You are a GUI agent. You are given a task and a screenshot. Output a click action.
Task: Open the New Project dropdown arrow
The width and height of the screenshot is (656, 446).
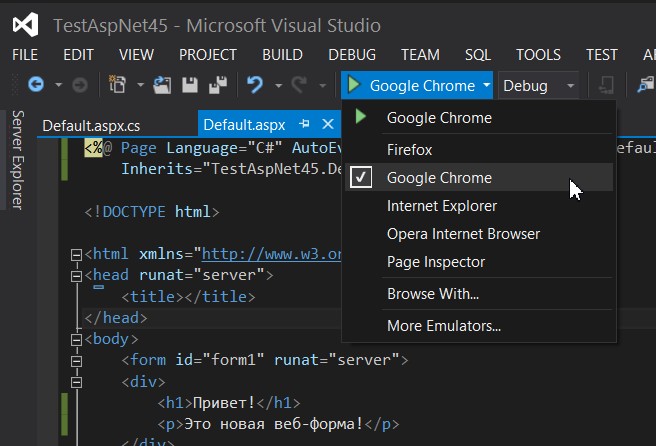[141, 85]
